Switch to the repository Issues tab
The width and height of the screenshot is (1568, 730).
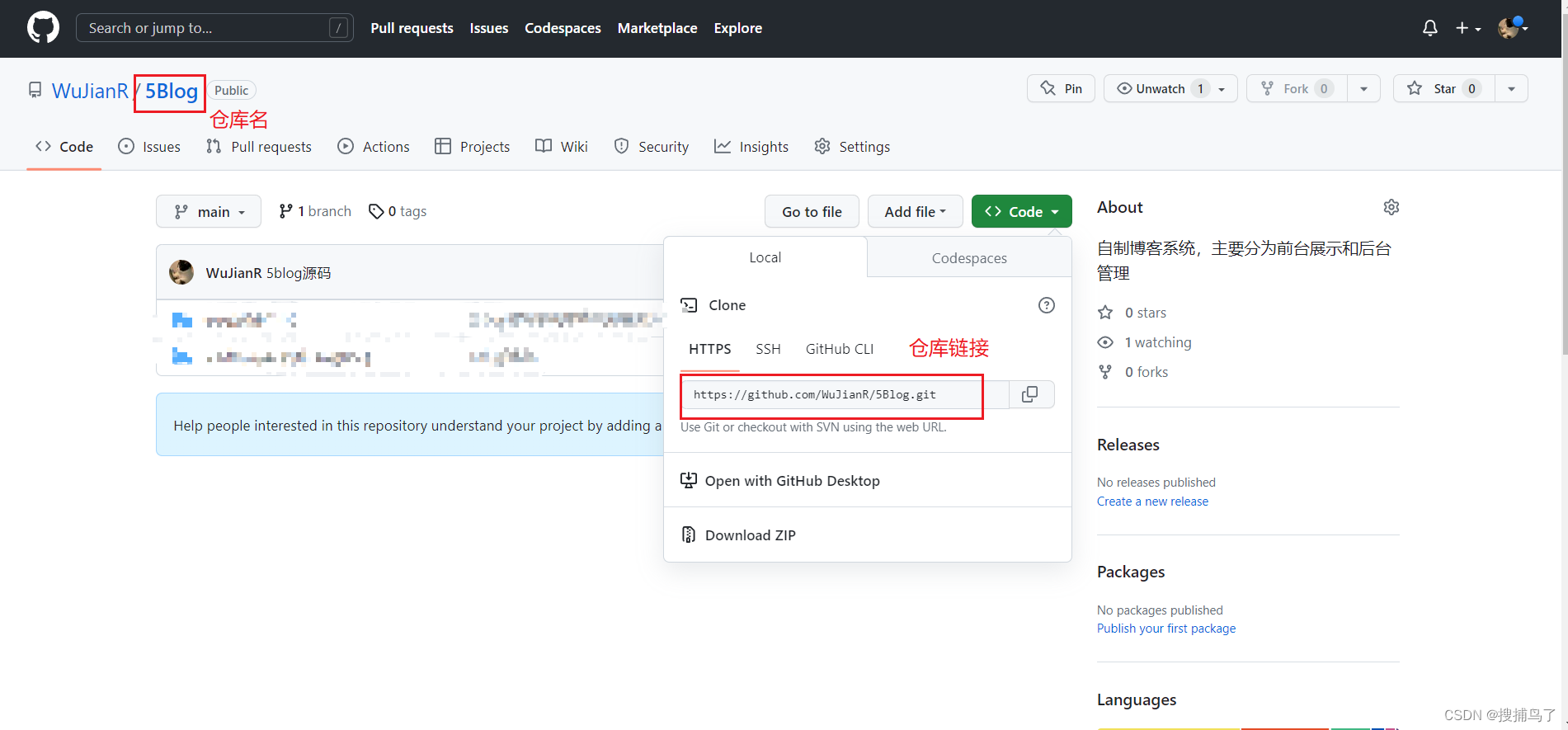pyautogui.click(x=149, y=147)
